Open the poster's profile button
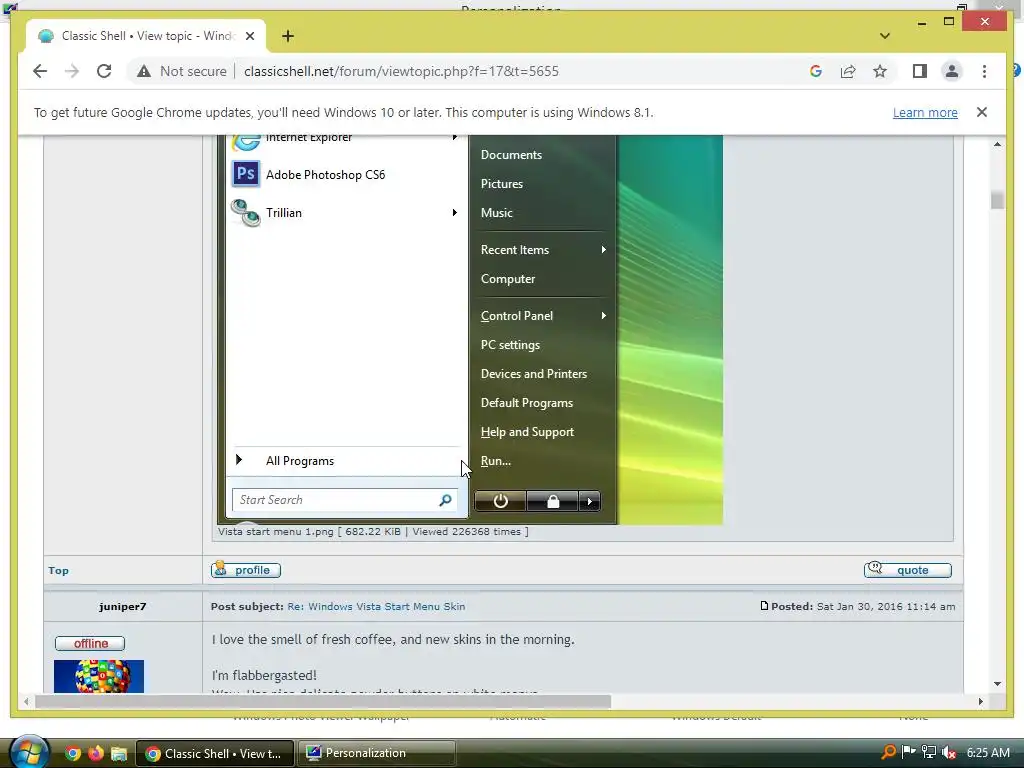 246,569
